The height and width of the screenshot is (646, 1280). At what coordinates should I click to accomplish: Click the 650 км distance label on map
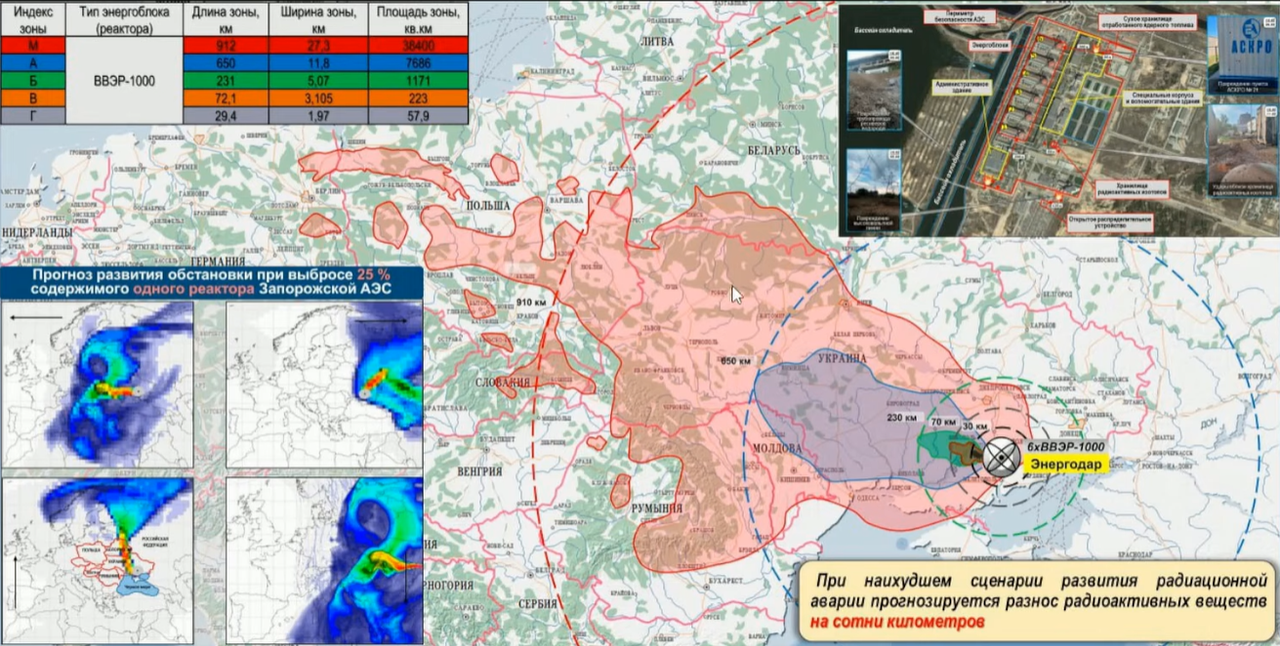(x=736, y=361)
